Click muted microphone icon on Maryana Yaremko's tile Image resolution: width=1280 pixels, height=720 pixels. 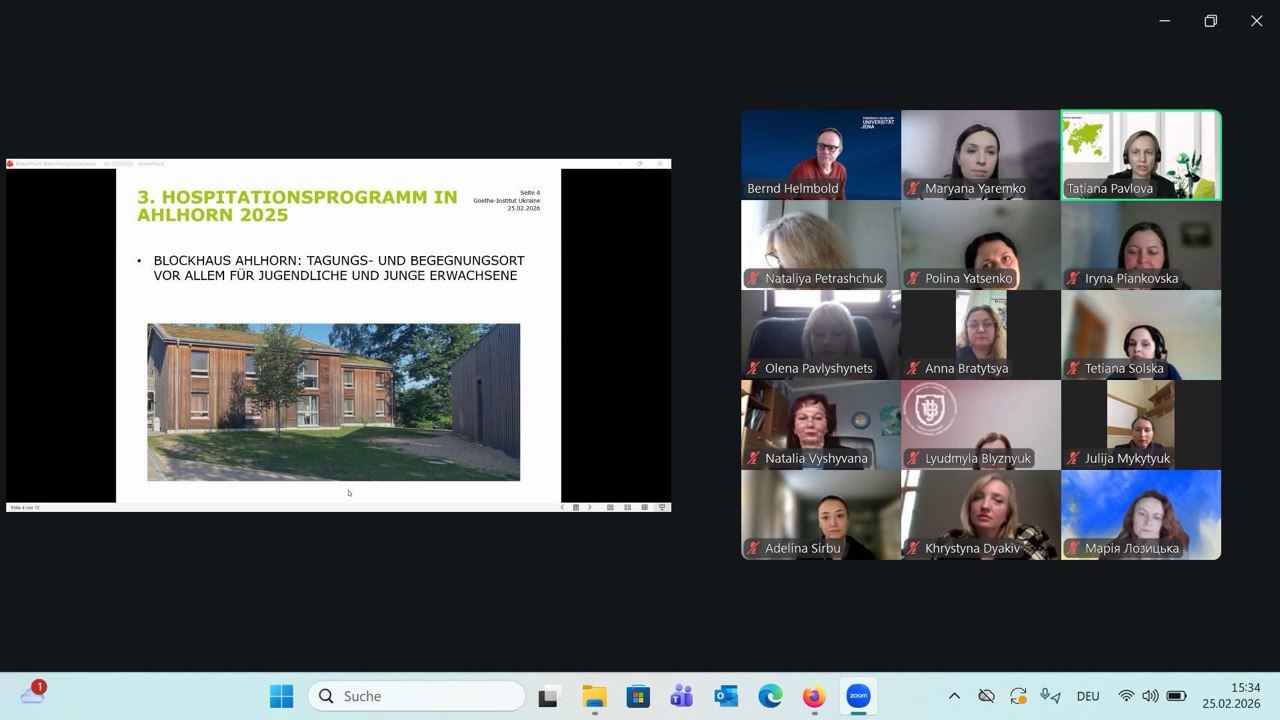coord(913,189)
